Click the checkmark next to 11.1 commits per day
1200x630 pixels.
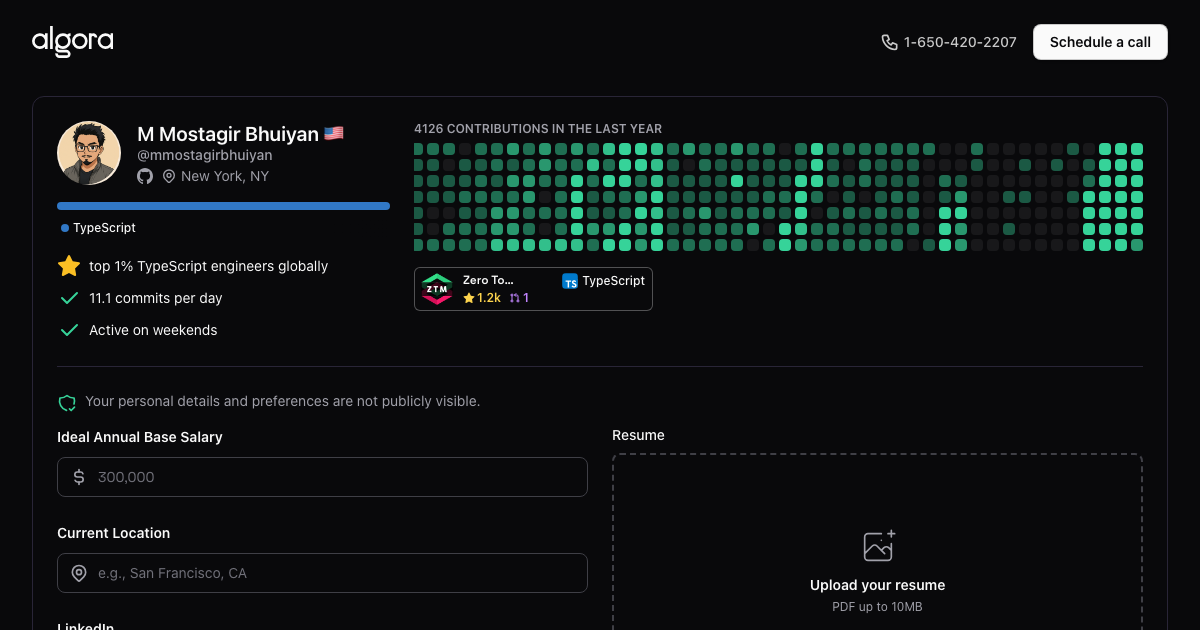pyautogui.click(x=69, y=298)
